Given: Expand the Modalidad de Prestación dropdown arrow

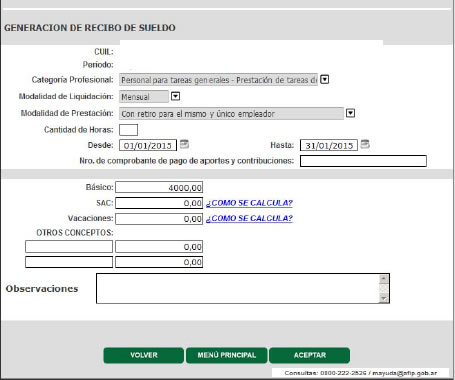Looking at the screenshot, I should [x=350, y=113].
